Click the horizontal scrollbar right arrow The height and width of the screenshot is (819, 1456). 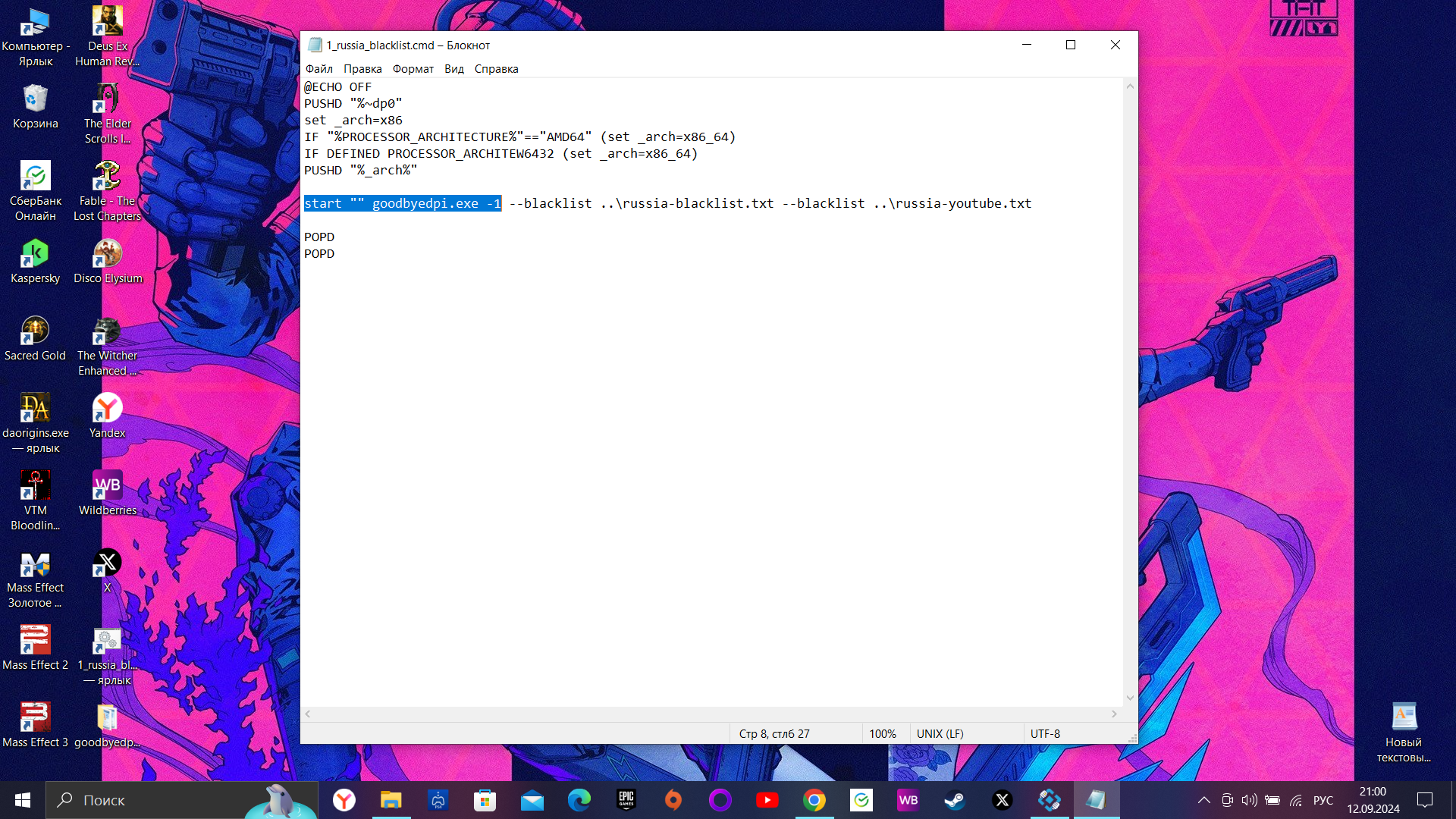coord(1114,714)
